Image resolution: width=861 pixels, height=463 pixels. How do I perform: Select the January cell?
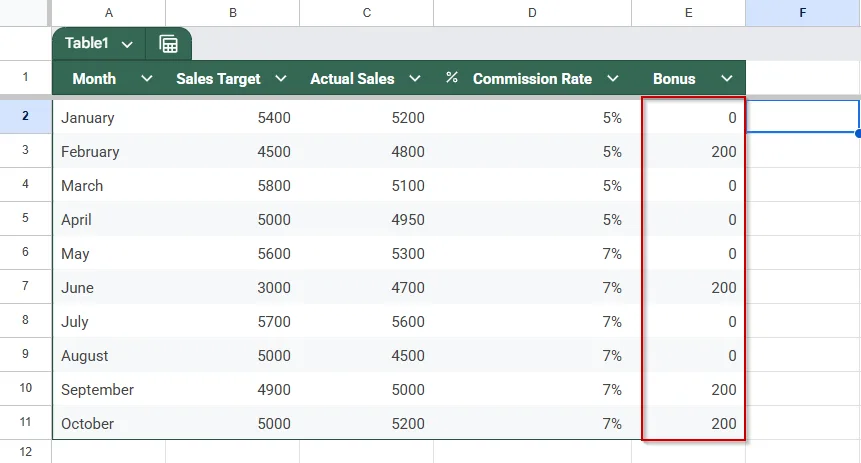[109, 117]
